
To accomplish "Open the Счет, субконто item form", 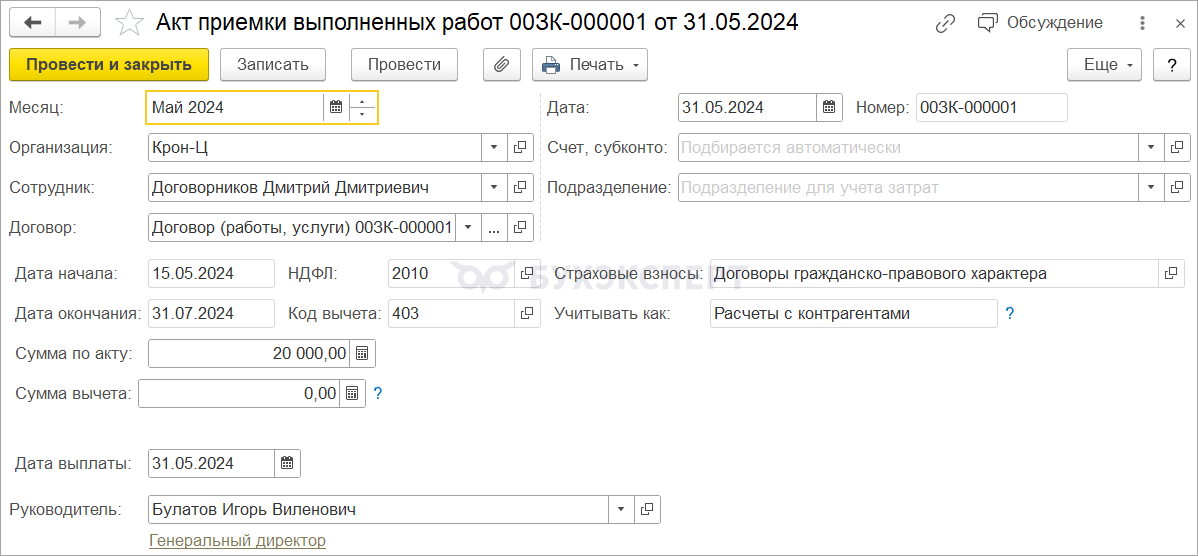I will pyautogui.click(x=1177, y=147).
